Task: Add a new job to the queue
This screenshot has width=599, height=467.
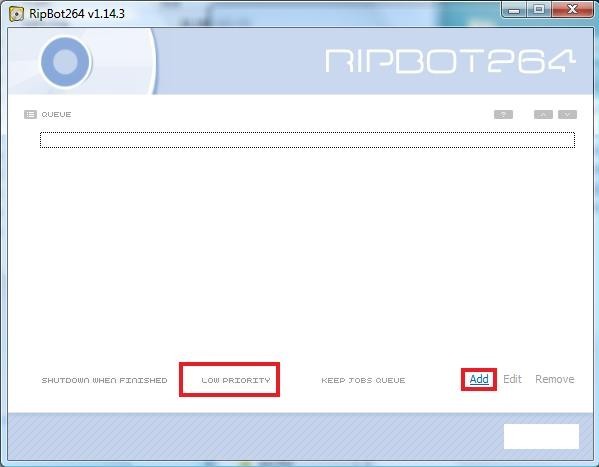Action: point(479,379)
